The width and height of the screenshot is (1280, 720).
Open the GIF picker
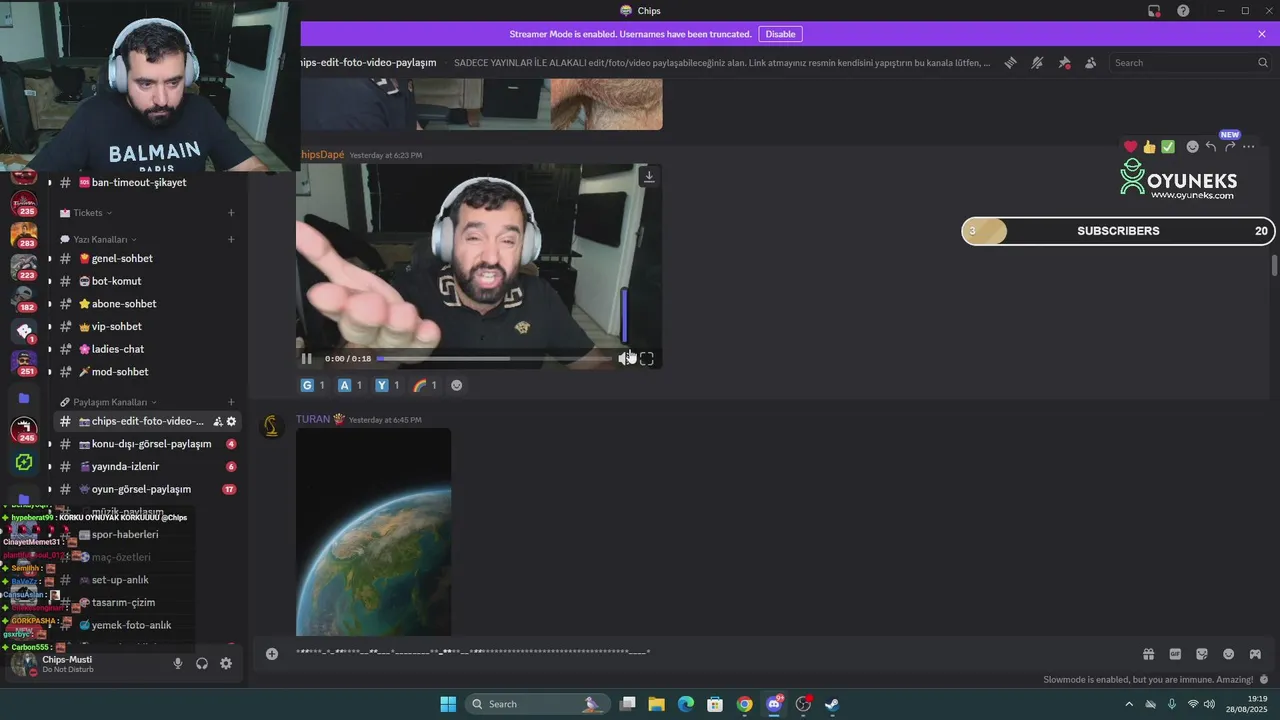click(1175, 654)
